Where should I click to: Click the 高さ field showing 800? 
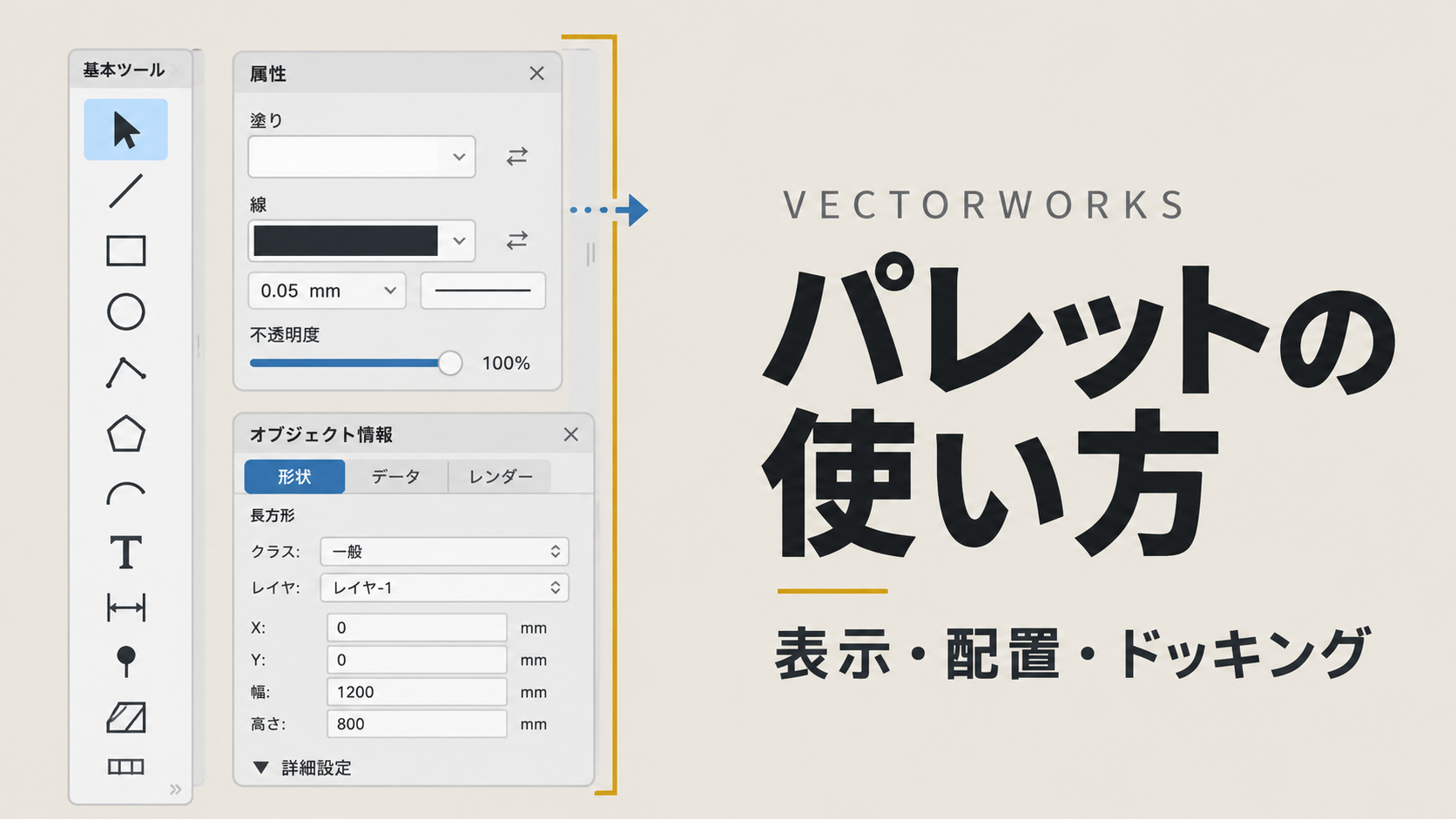[416, 724]
